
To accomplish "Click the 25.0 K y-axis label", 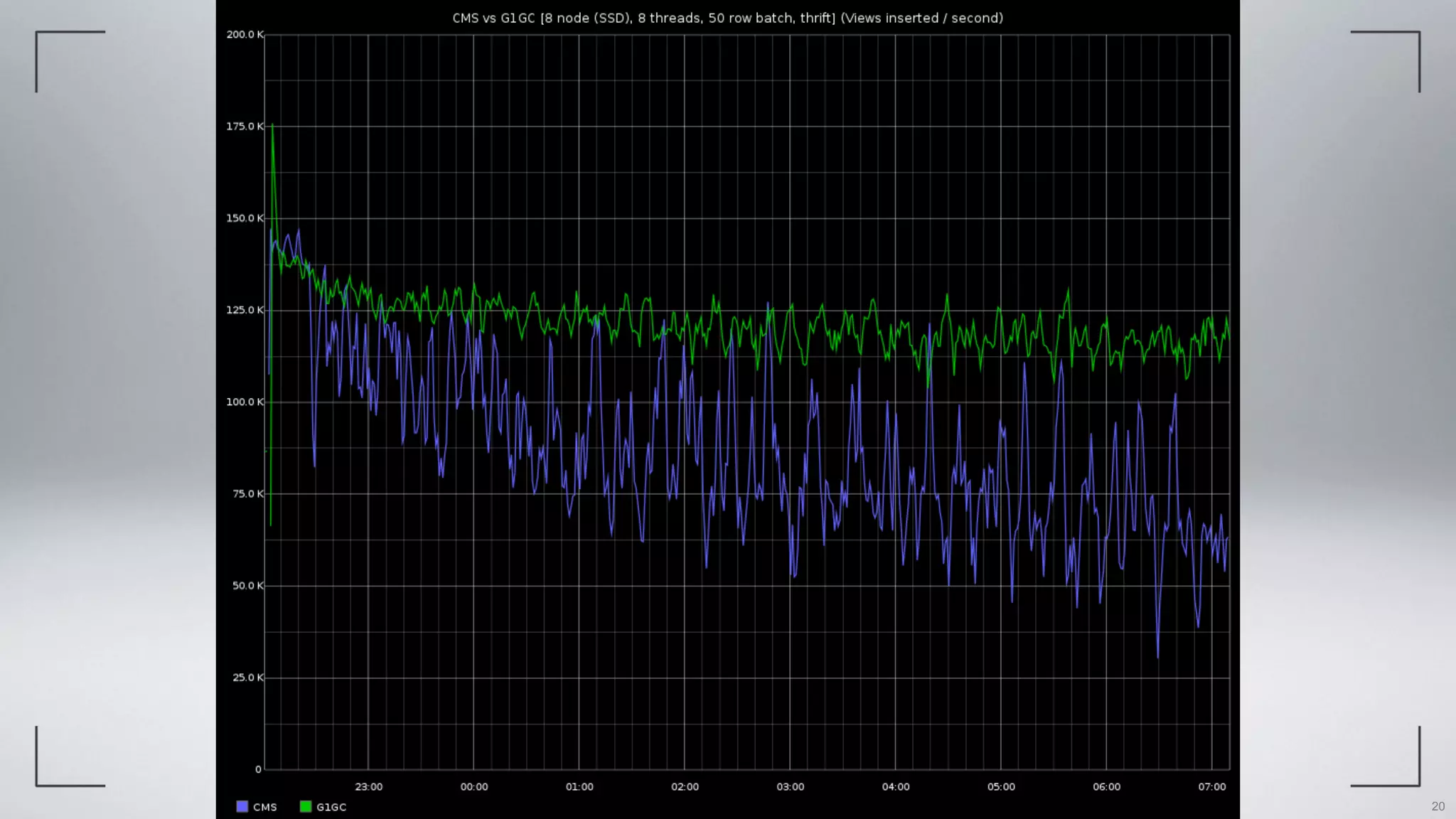I will pos(247,678).
